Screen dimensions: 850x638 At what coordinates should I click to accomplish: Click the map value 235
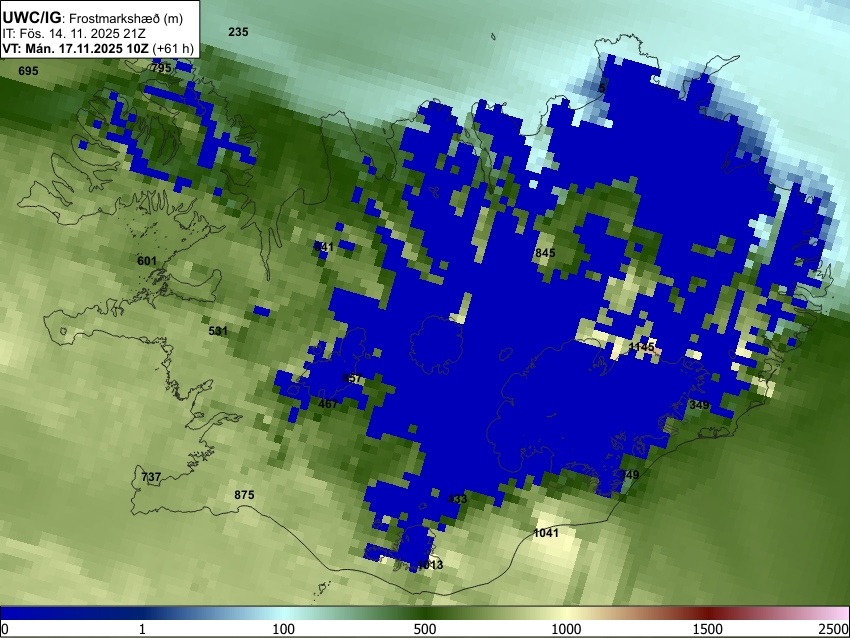point(238,32)
